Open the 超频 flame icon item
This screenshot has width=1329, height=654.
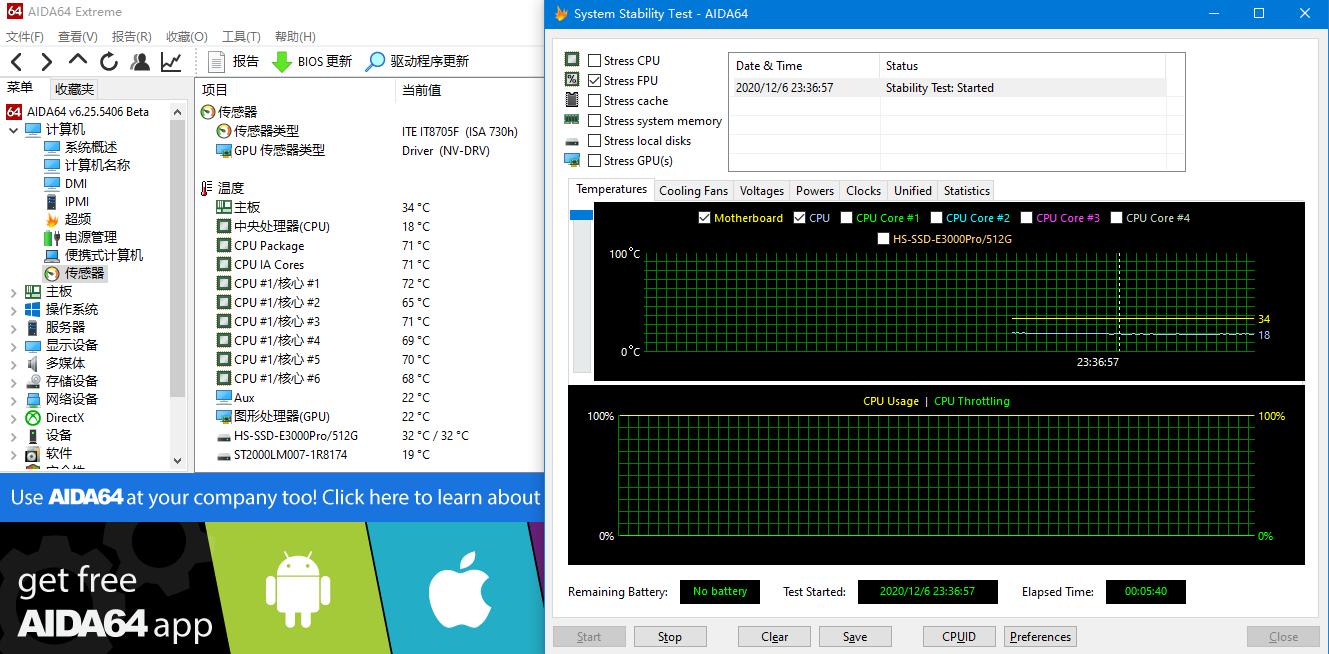tap(52, 219)
